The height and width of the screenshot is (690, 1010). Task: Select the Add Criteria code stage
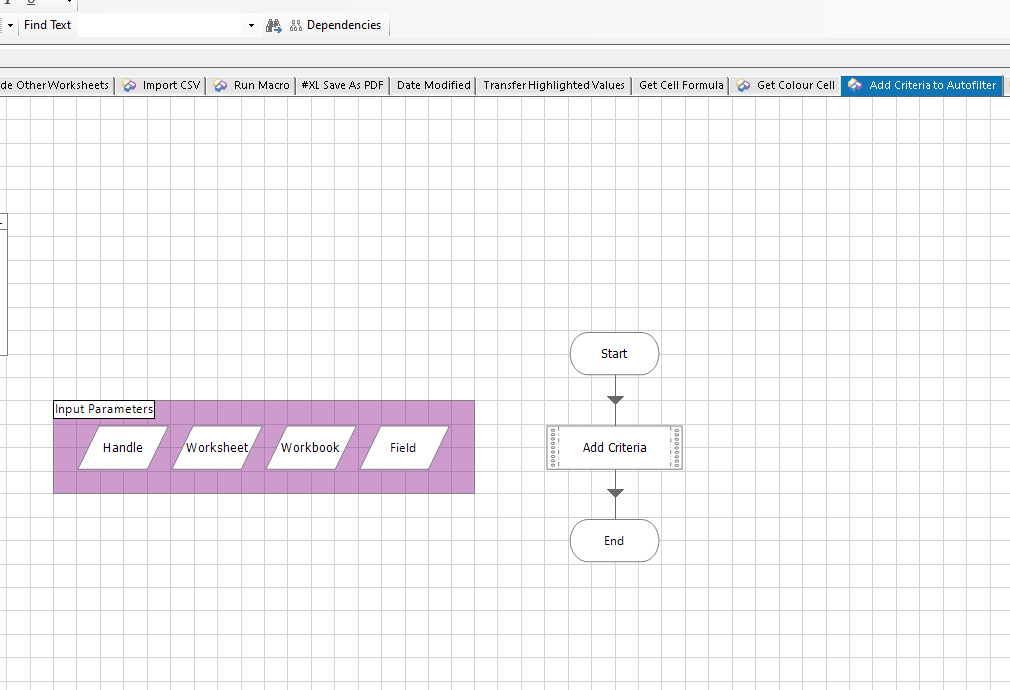click(x=615, y=448)
